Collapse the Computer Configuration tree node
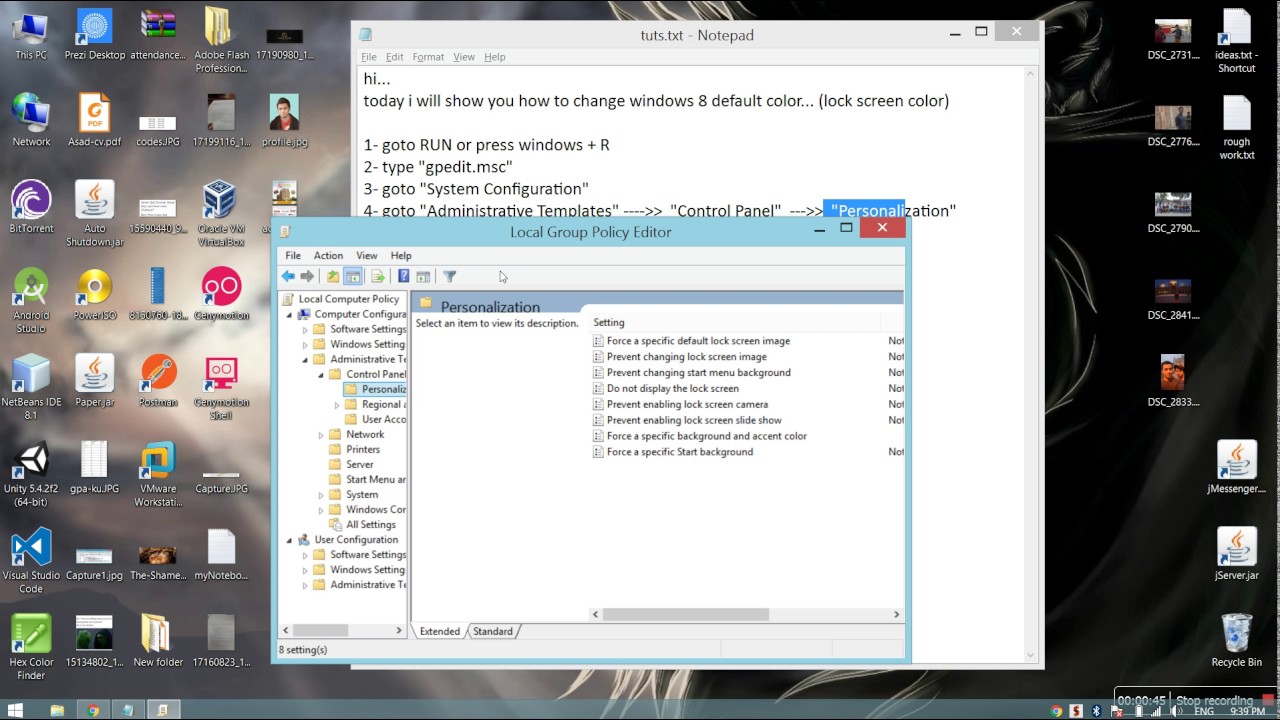This screenshot has height=720, width=1280. [289, 315]
